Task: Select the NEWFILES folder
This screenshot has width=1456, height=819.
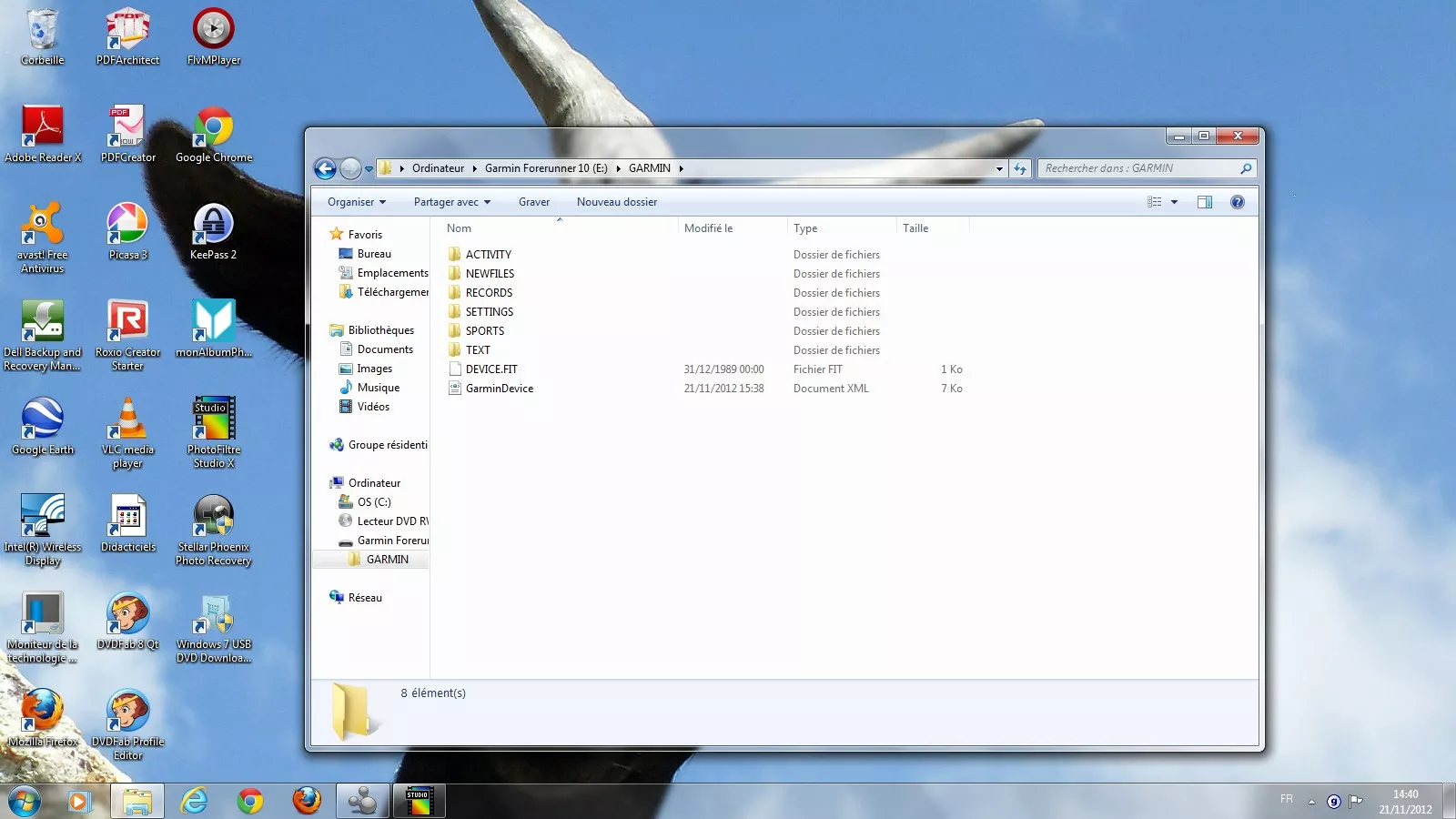Action: [490, 274]
